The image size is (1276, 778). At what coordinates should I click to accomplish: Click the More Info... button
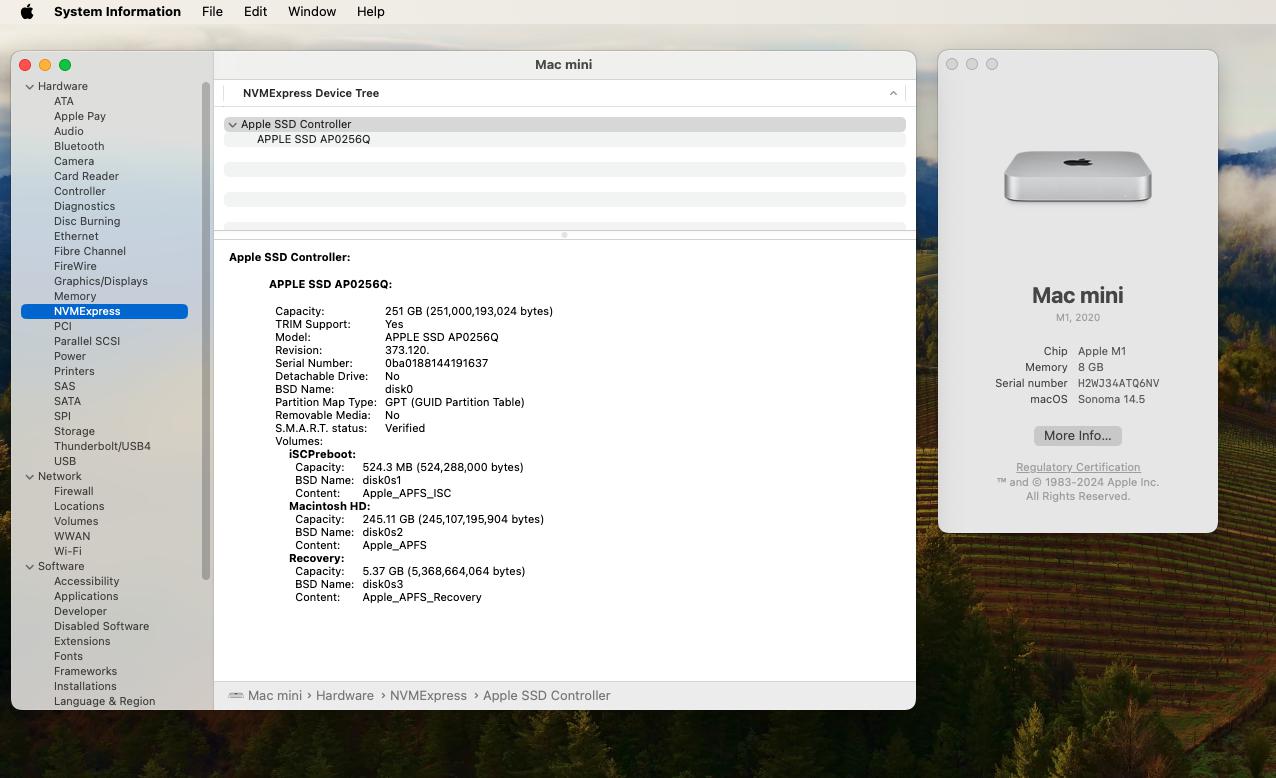click(x=1078, y=436)
